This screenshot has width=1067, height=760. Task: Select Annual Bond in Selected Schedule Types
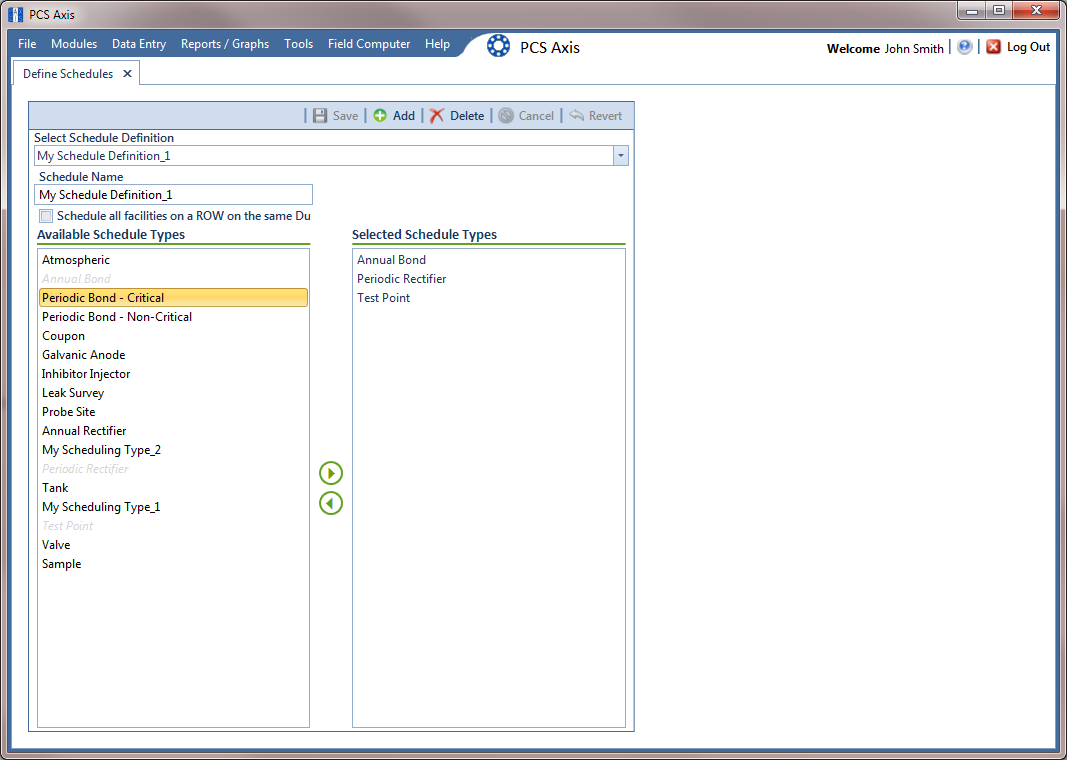489,260
